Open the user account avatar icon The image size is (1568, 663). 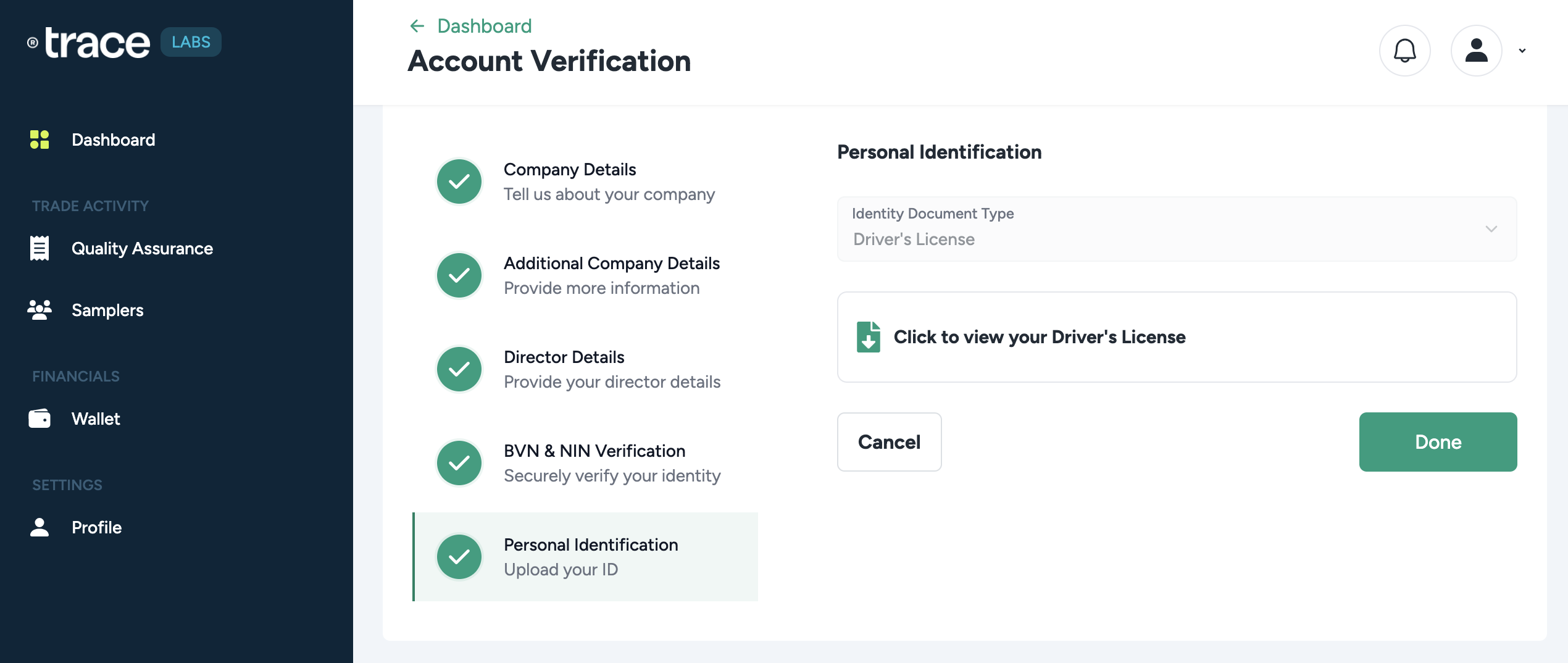[1476, 51]
